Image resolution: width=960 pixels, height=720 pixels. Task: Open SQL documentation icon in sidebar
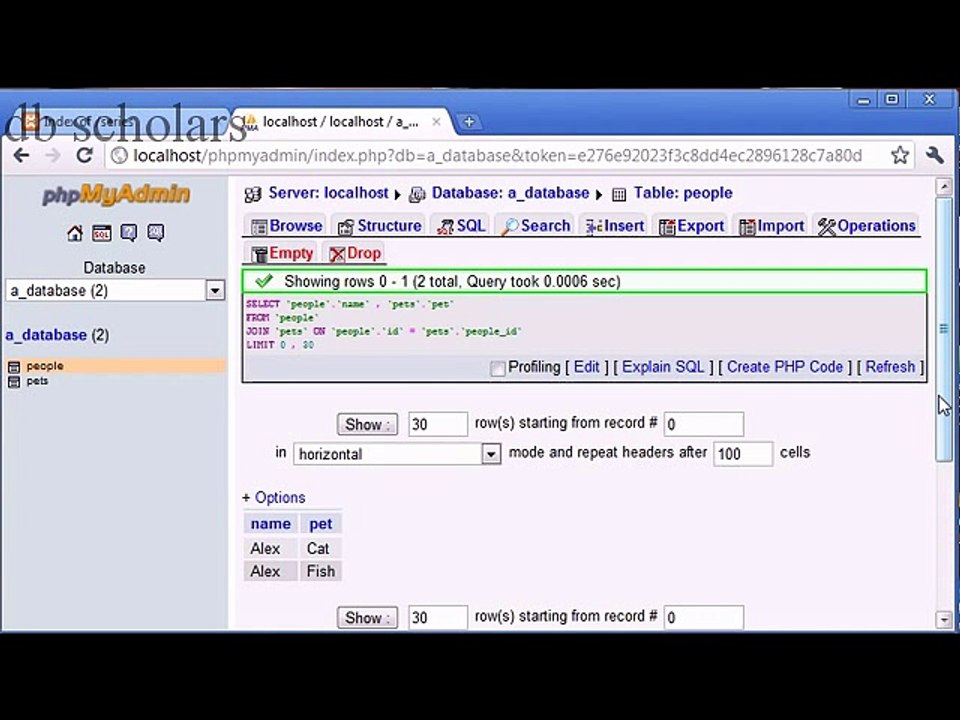pos(156,233)
